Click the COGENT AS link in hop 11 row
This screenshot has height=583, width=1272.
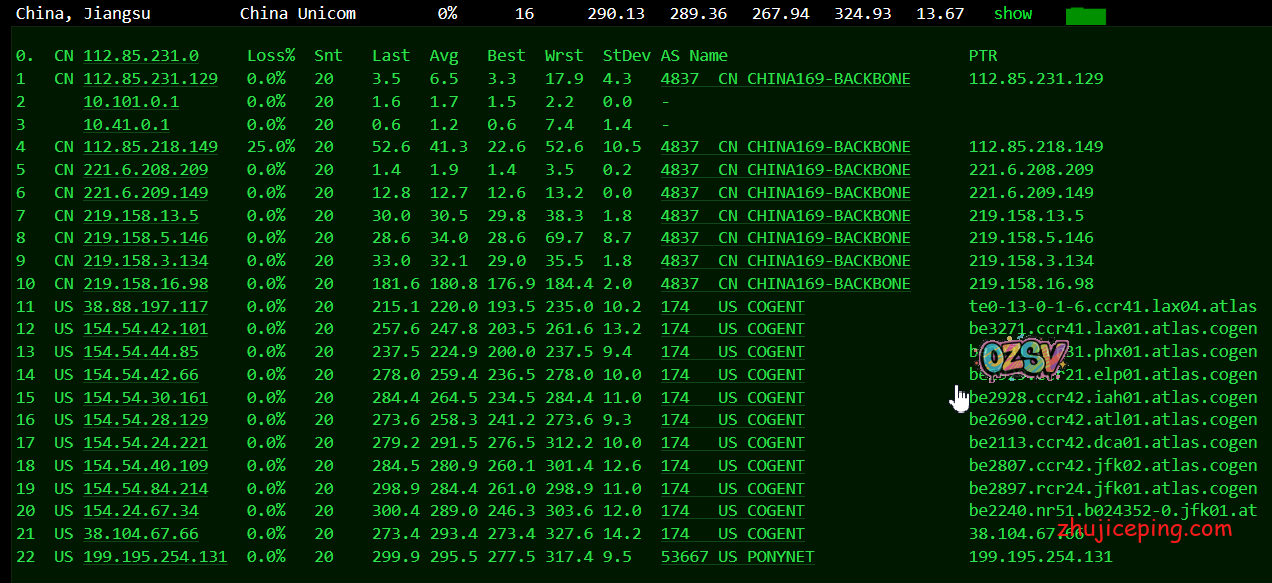coord(732,307)
